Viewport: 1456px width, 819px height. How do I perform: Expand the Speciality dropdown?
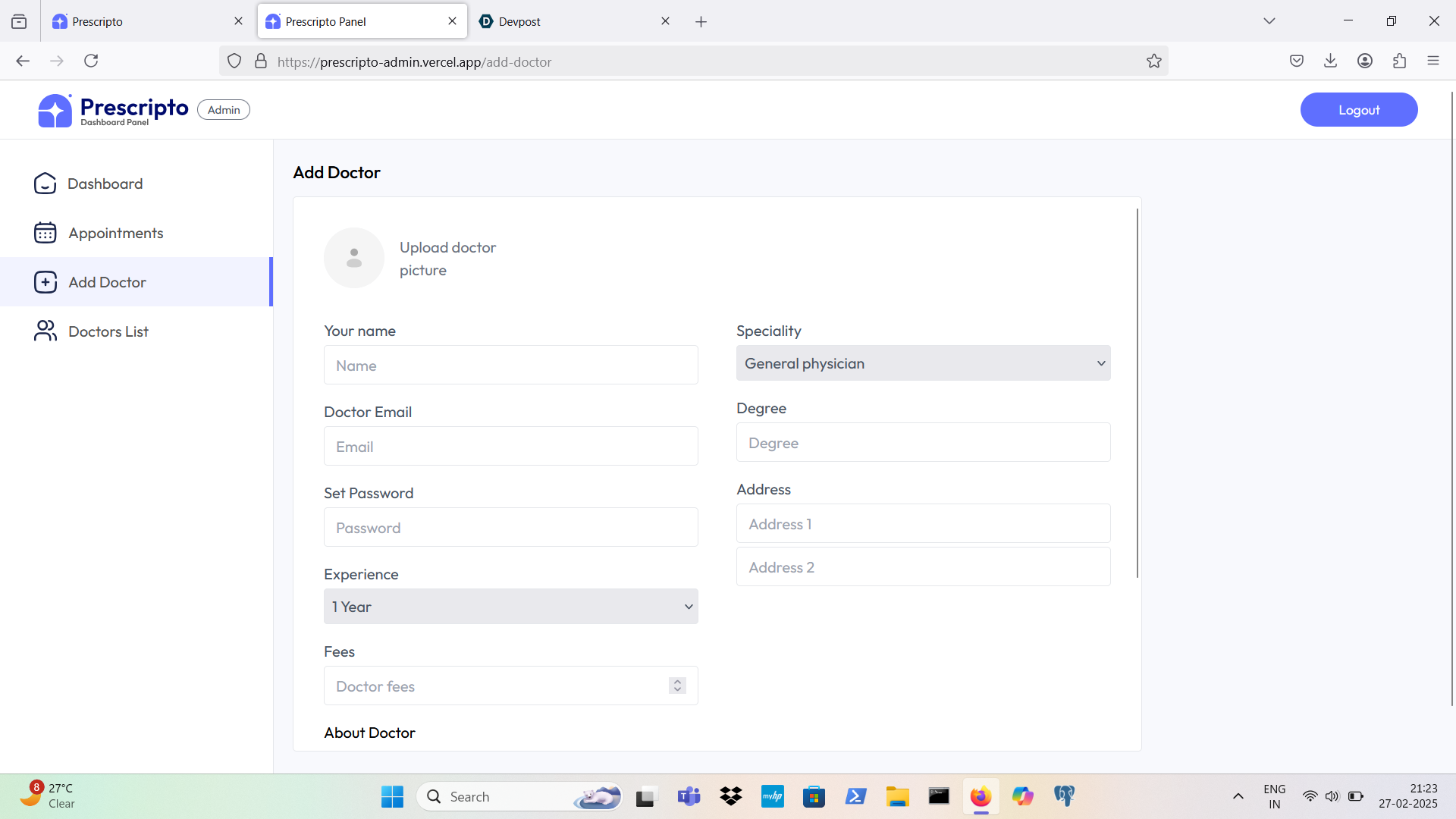click(923, 363)
